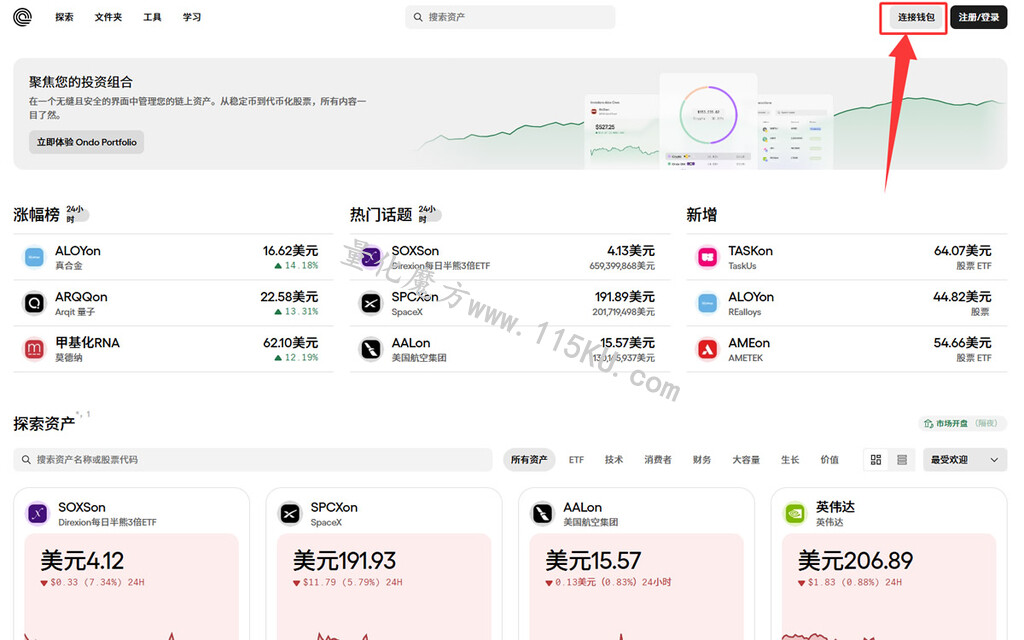The image size is (1024, 640).
Task: Focus the 搜索资产名称或股票代码 field
Action: (x=253, y=460)
